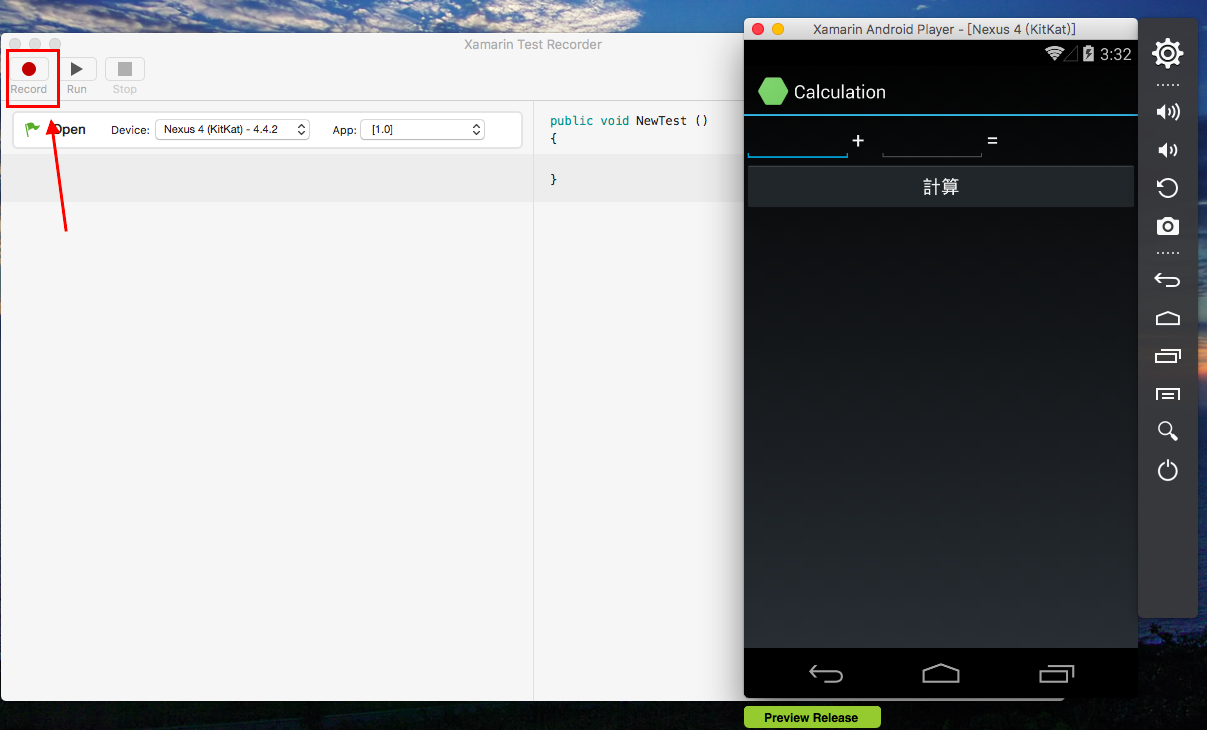Click the Wi-Fi icon in the Android status bar
Image resolution: width=1207 pixels, height=730 pixels.
[1054, 53]
